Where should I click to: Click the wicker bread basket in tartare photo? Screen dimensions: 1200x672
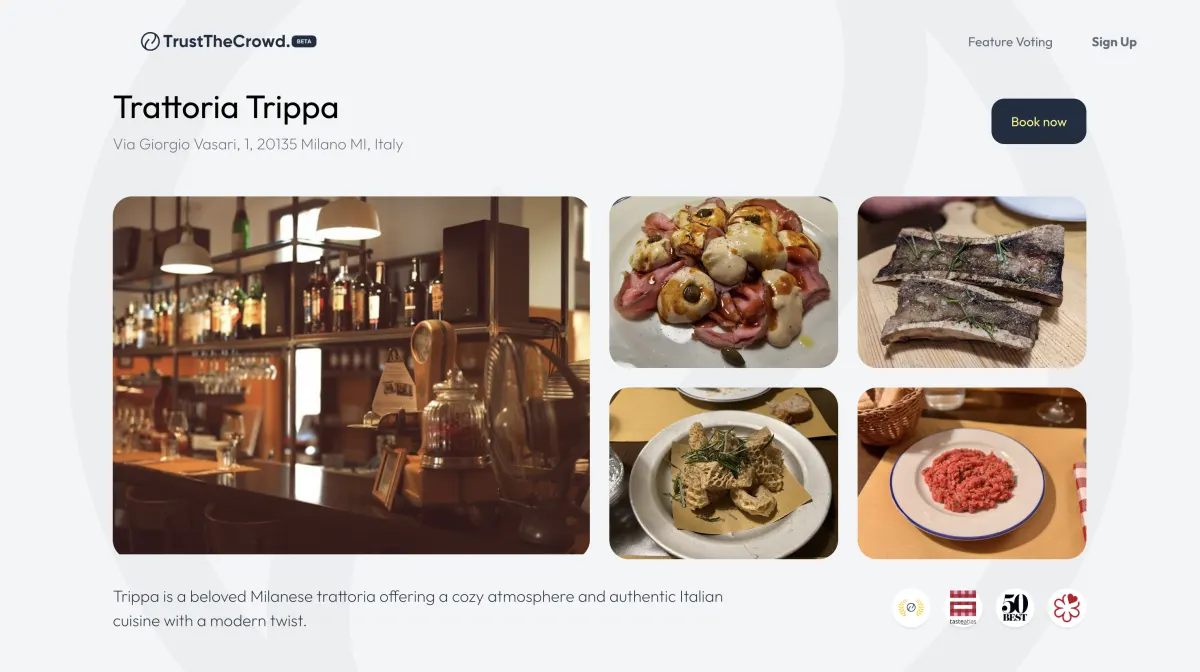(889, 414)
